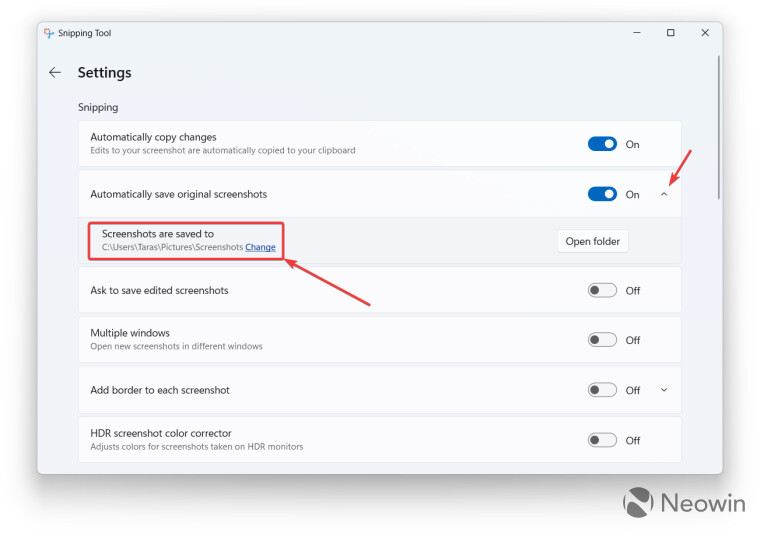
Task: Select the Settings page title
Action: [x=105, y=73]
